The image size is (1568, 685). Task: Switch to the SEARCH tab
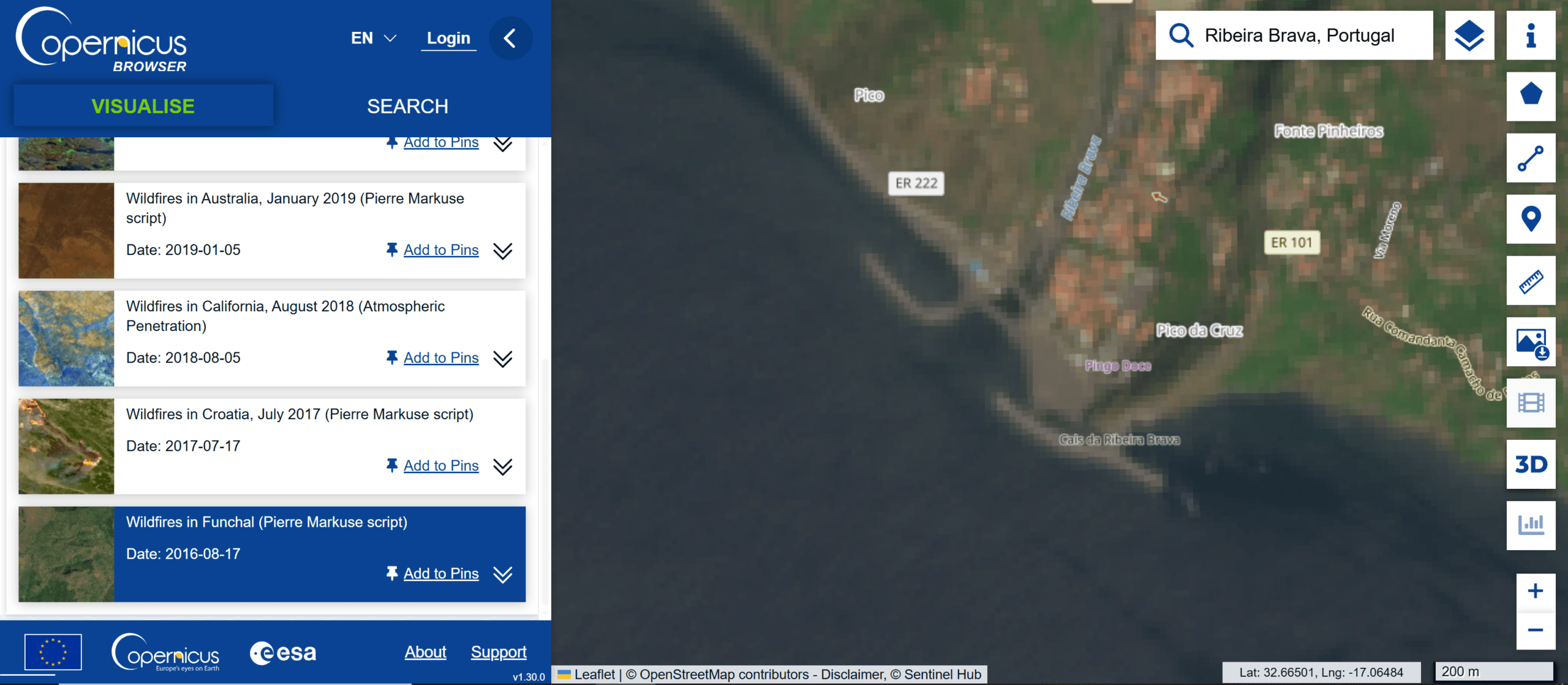coord(407,106)
